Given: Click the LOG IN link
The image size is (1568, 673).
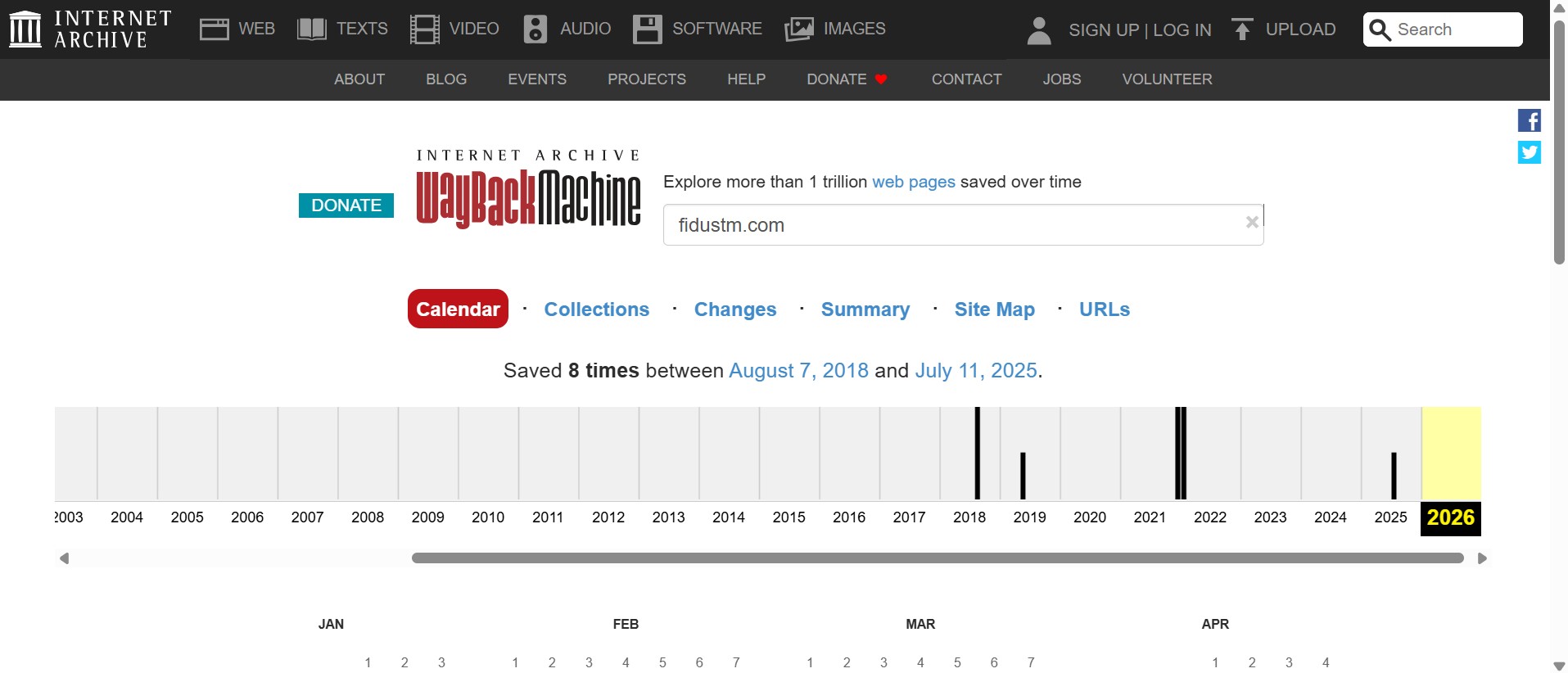Looking at the screenshot, I should coord(1182,30).
